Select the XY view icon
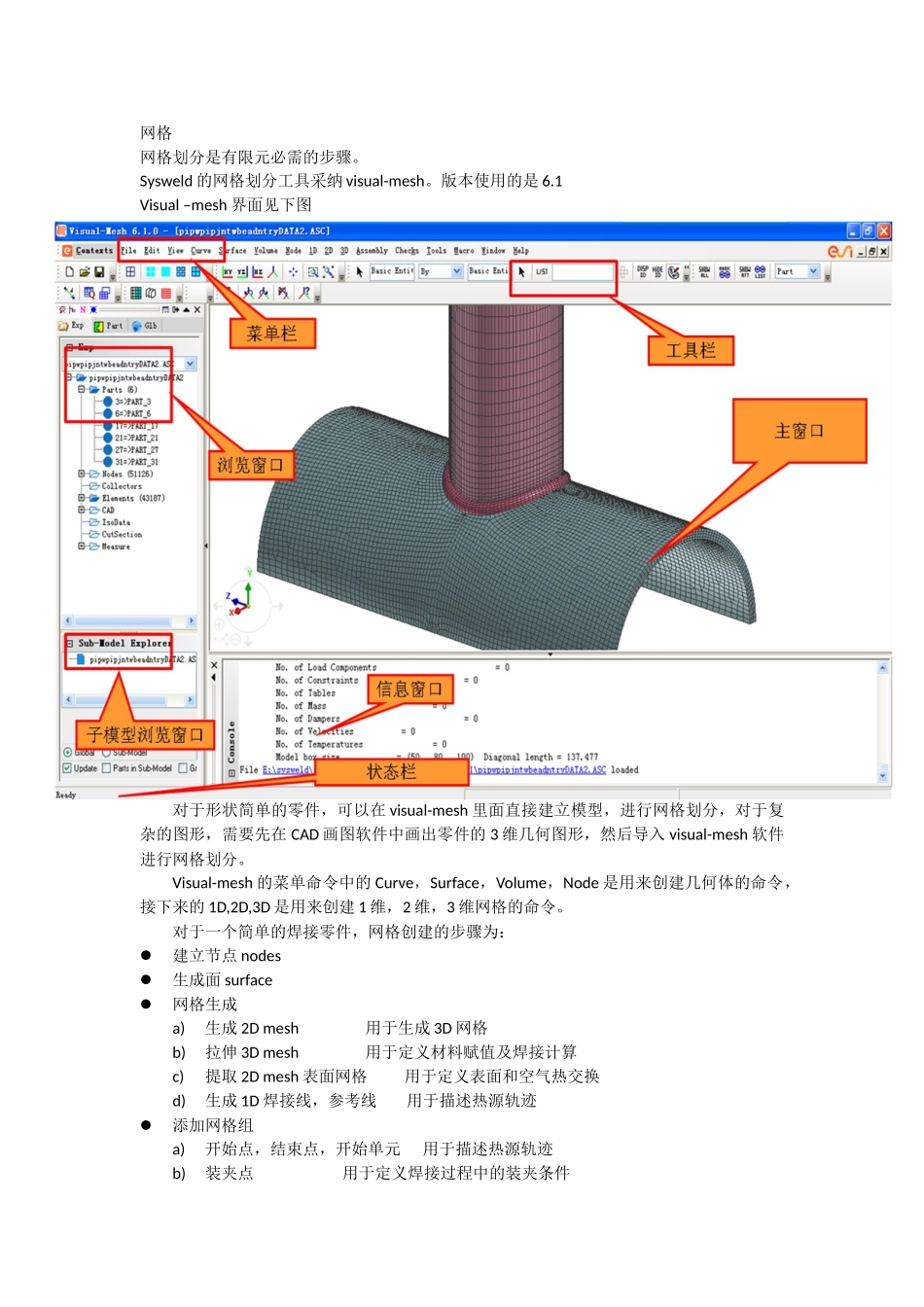 click(x=228, y=272)
